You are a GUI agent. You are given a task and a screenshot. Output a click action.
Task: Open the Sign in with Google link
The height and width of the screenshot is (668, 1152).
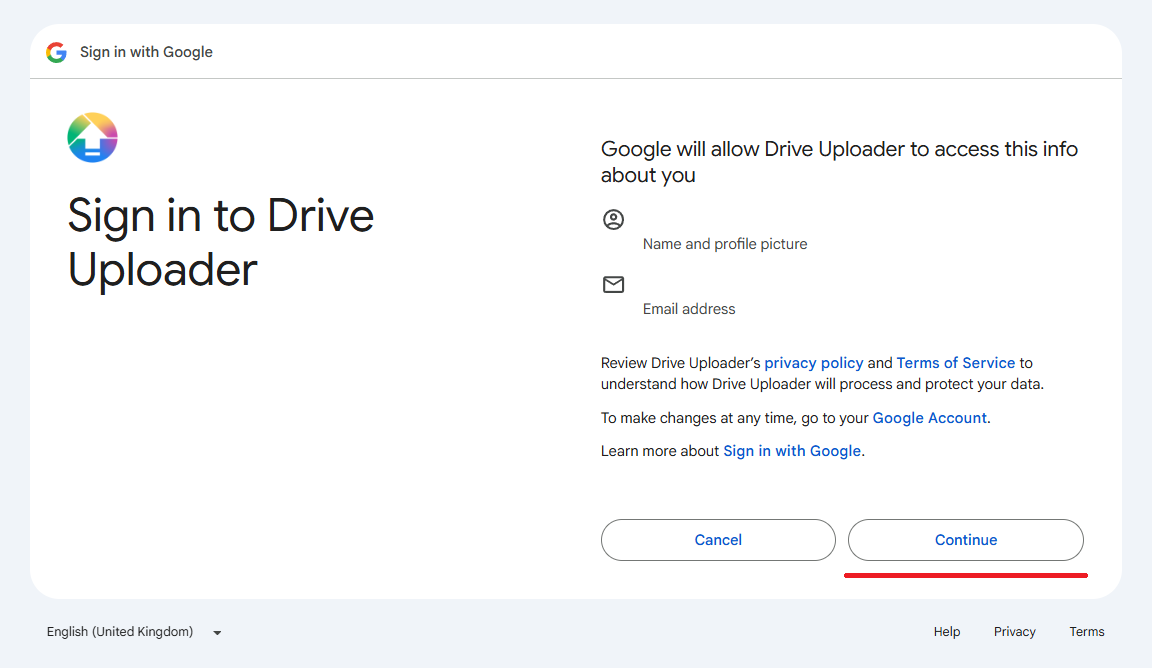(792, 451)
